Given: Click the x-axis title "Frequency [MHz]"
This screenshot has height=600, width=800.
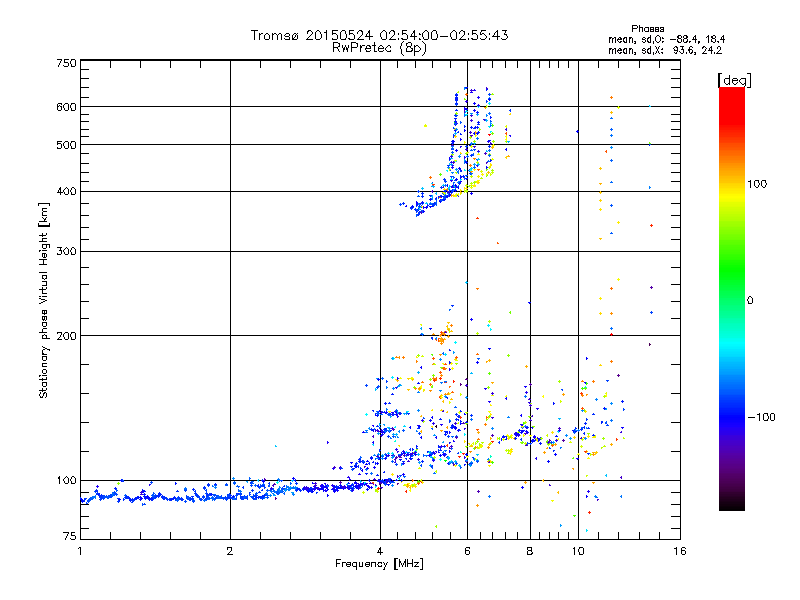Looking at the screenshot, I should pos(379,564).
